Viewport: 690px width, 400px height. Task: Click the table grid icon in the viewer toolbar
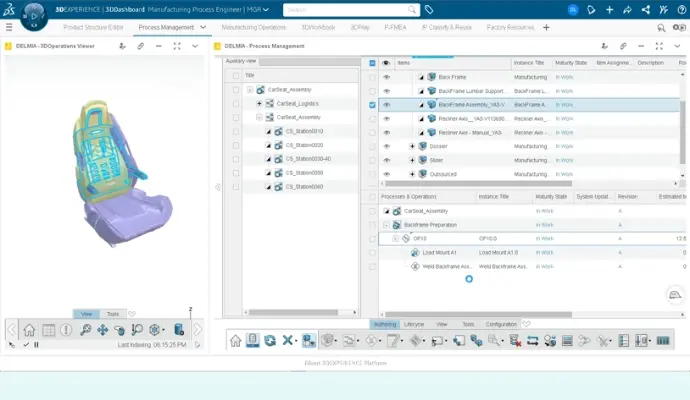[48, 330]
